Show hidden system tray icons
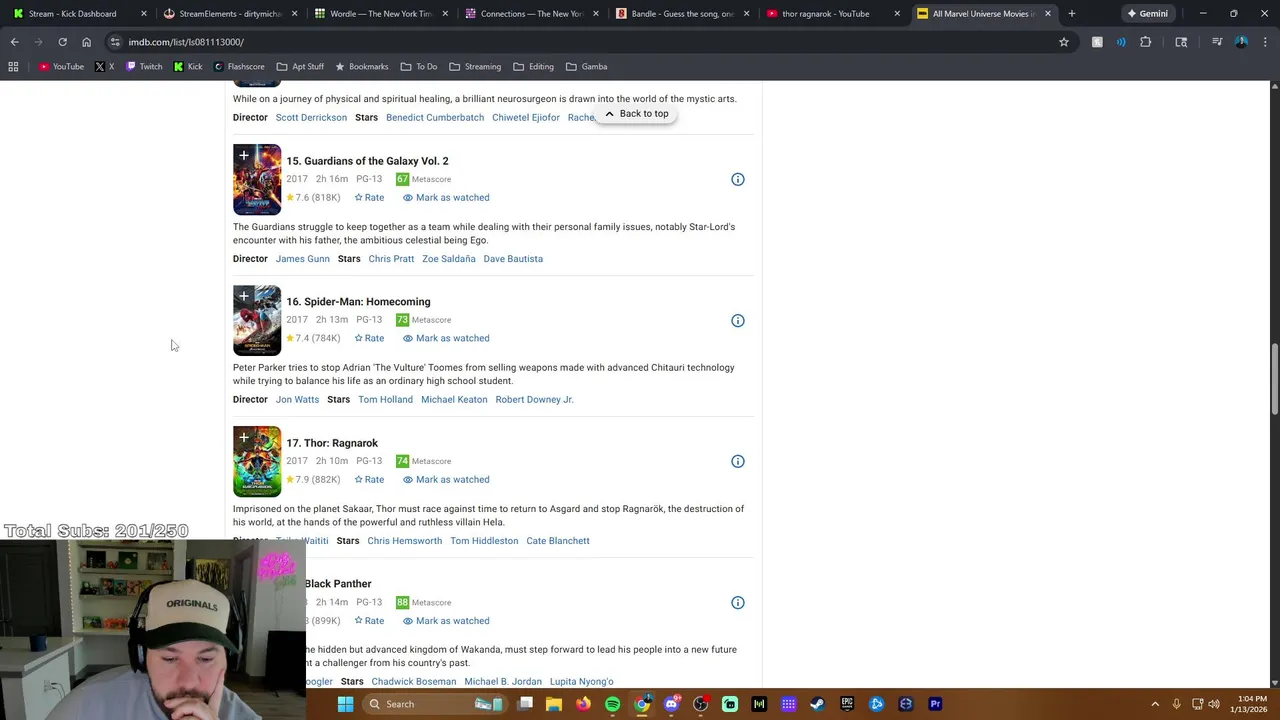The height and width of the screenshot is (720, 1280). click(1155, 704)
